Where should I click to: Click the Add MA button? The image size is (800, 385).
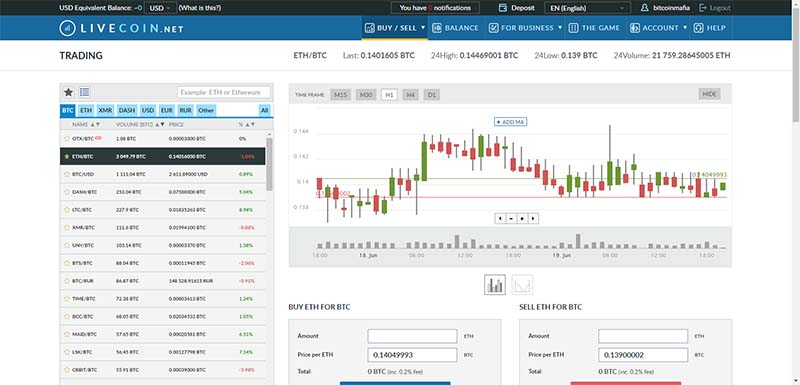click(511, 122)
